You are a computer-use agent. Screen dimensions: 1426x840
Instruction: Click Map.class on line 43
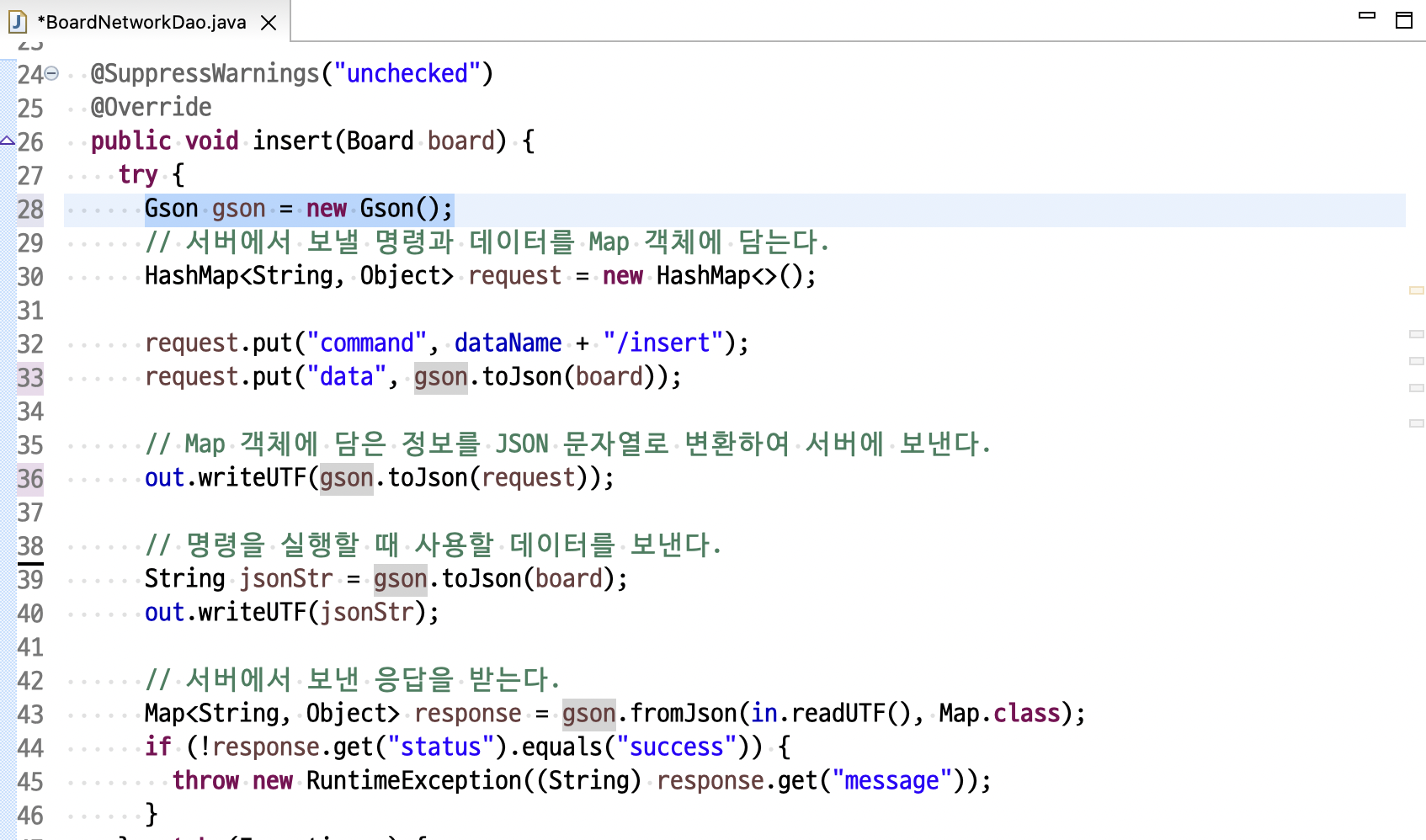[x=1000, y=713]
